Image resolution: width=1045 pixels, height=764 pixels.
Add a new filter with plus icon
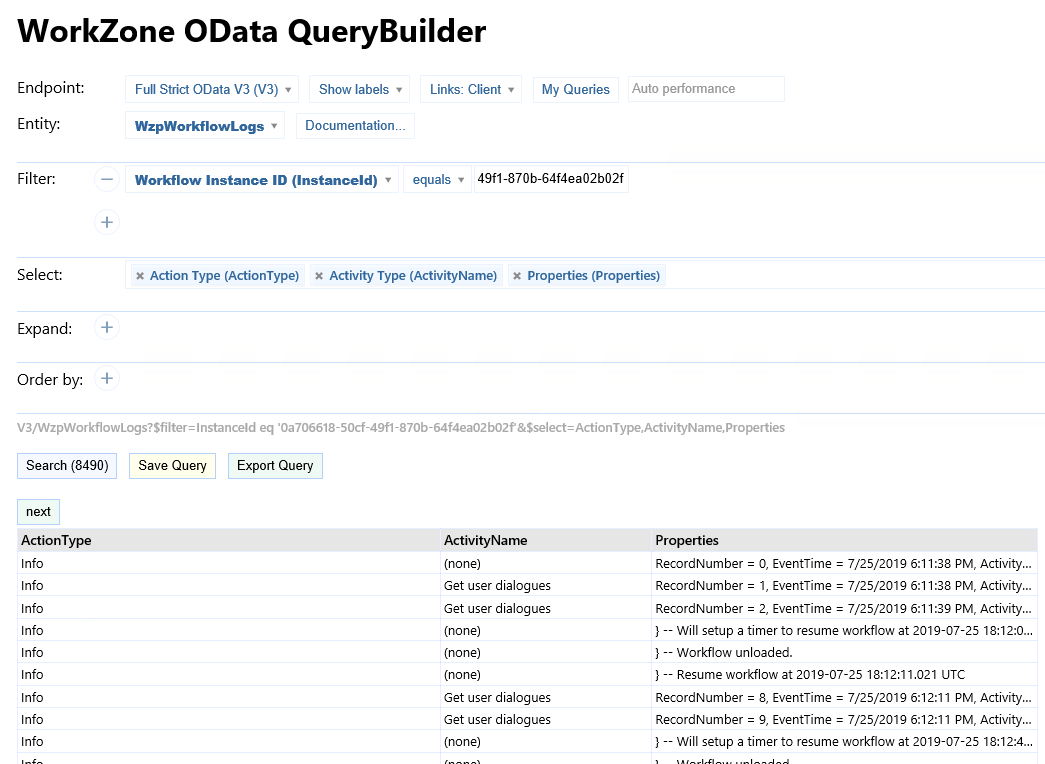(x=107, y=222)
